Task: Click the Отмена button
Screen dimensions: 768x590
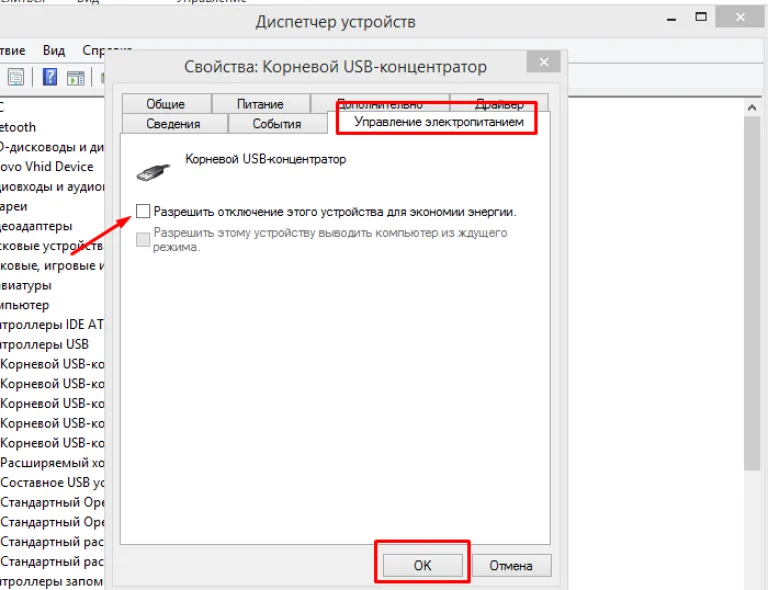Action: (x=511, y=566)
